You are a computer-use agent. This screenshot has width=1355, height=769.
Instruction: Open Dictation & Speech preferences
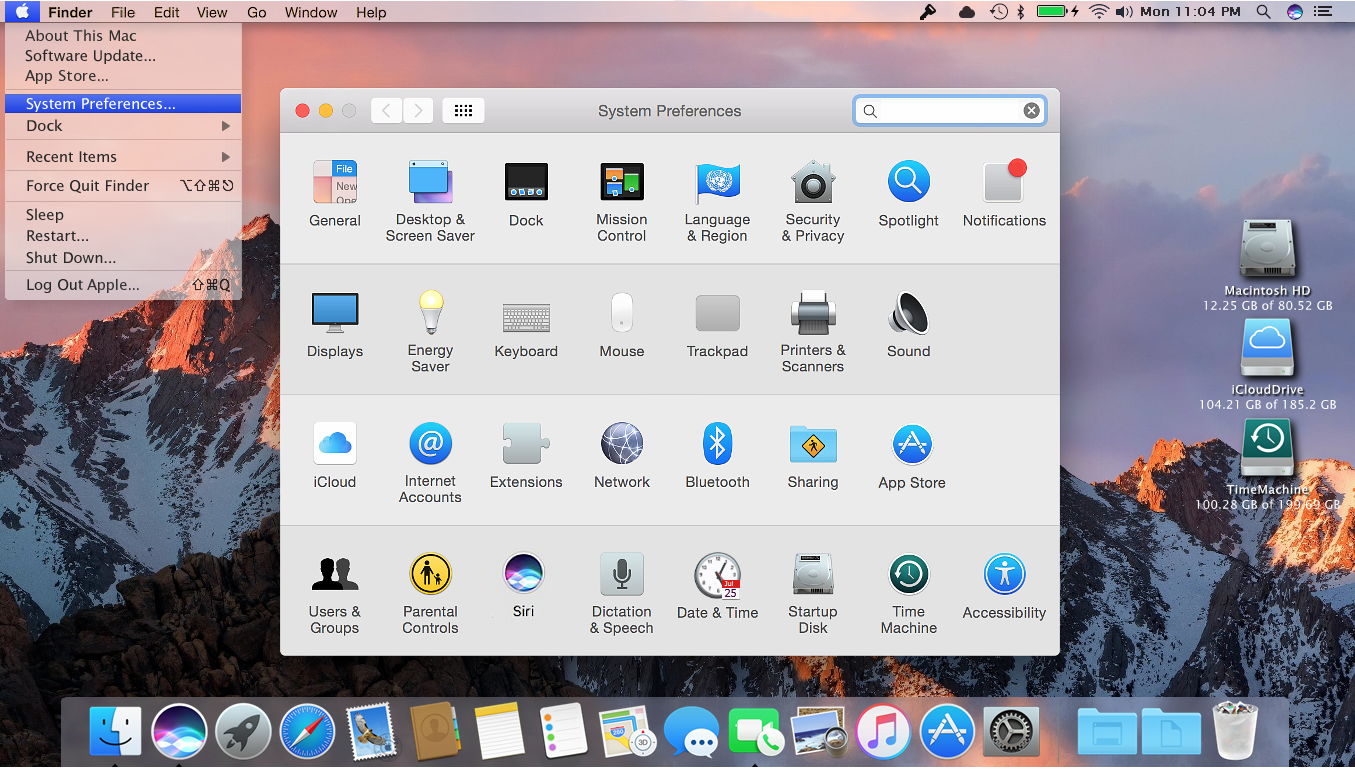click(x=622, y=593)
